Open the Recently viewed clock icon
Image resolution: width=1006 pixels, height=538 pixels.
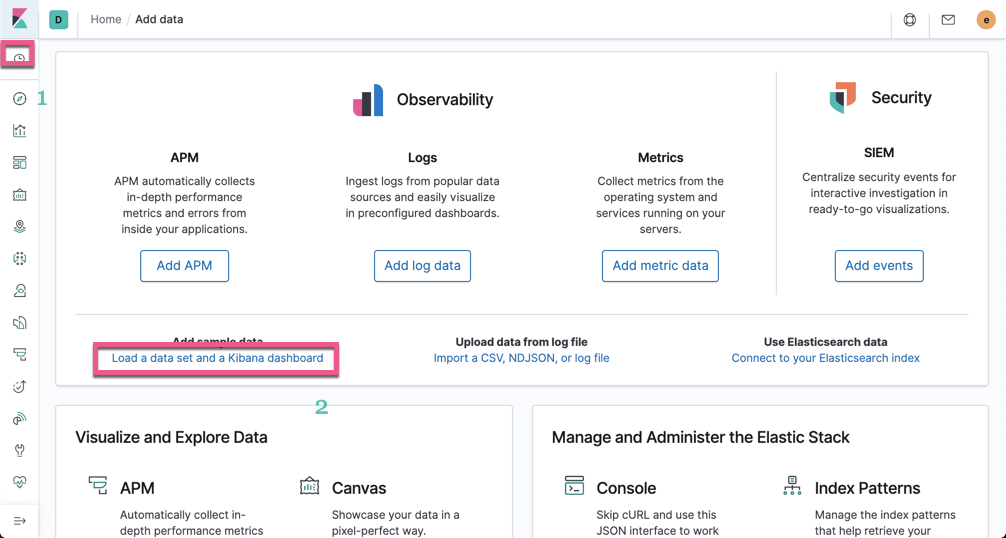click(x=19, y=58)
